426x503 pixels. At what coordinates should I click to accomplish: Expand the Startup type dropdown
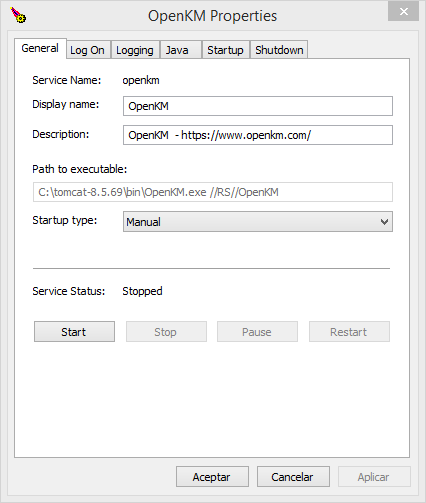click(258, 222)
